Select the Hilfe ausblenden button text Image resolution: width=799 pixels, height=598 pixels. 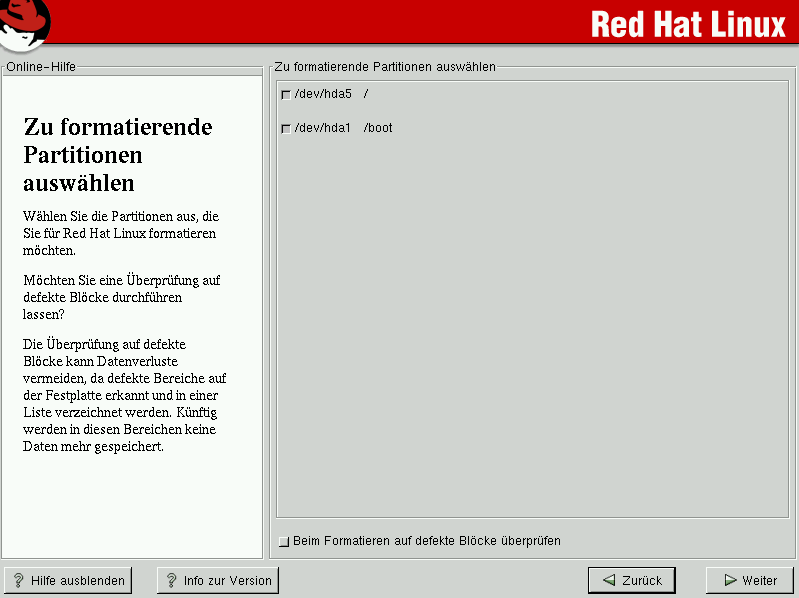78,581
